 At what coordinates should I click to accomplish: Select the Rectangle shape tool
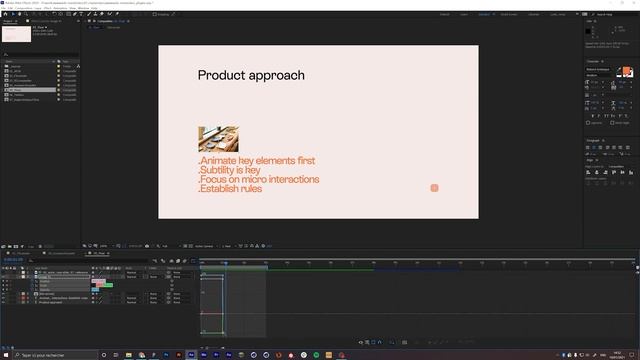69,14
